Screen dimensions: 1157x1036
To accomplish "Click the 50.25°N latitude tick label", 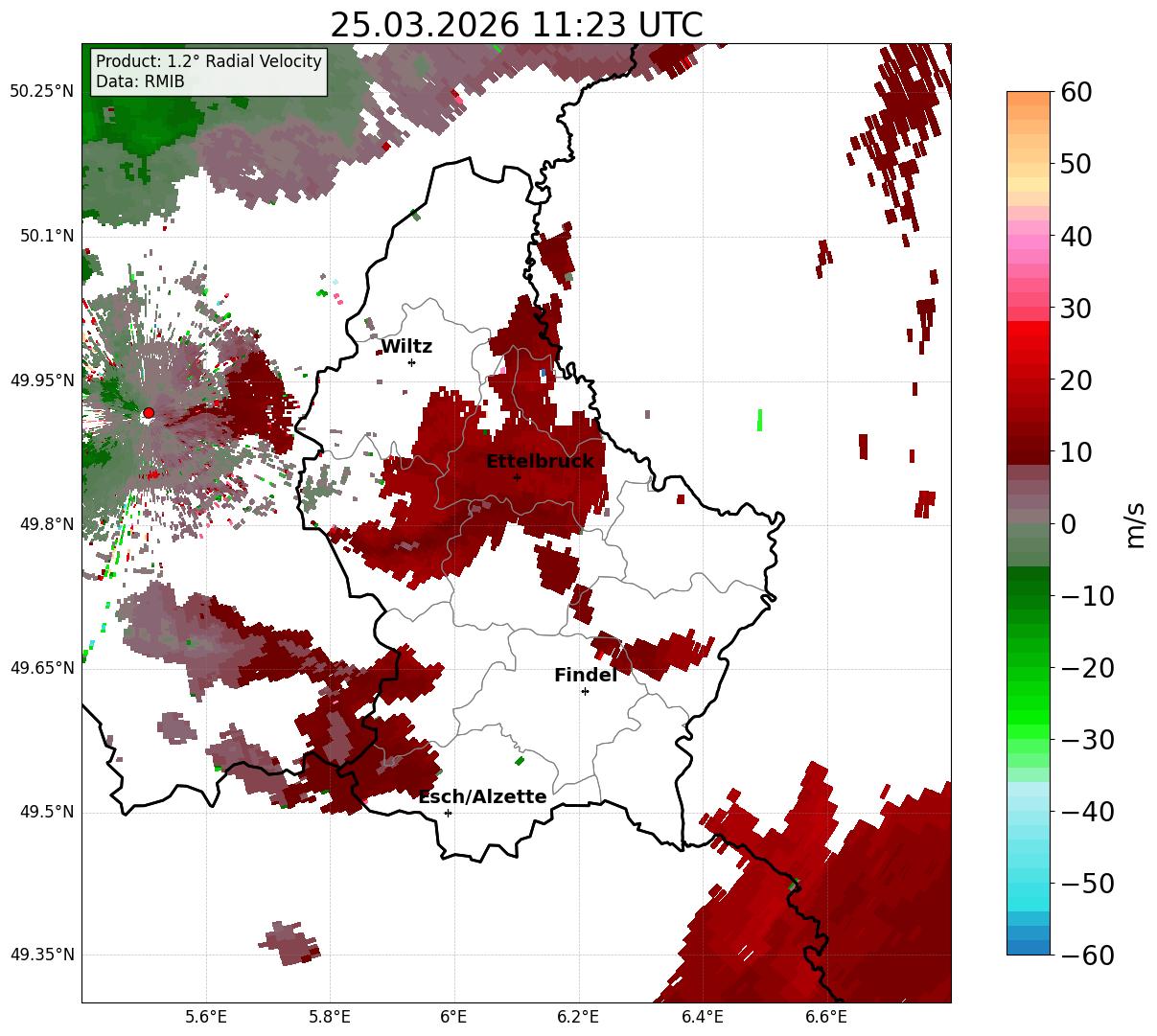I will tap(41, 92).
